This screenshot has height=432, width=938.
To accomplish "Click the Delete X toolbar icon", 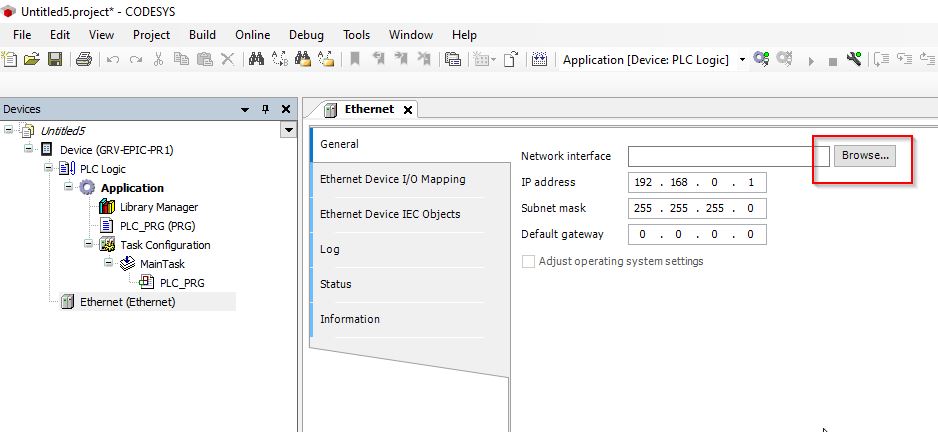I will click(227, 59).
